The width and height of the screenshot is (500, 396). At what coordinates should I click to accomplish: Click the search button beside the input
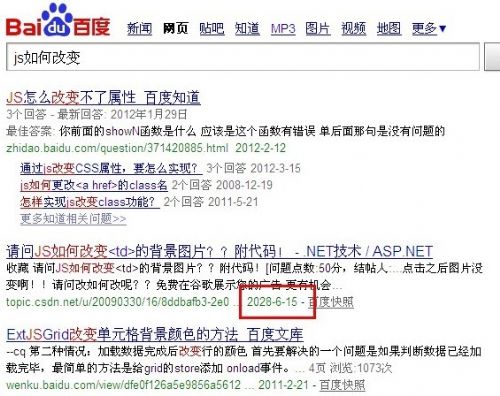[x=492, y=57]
